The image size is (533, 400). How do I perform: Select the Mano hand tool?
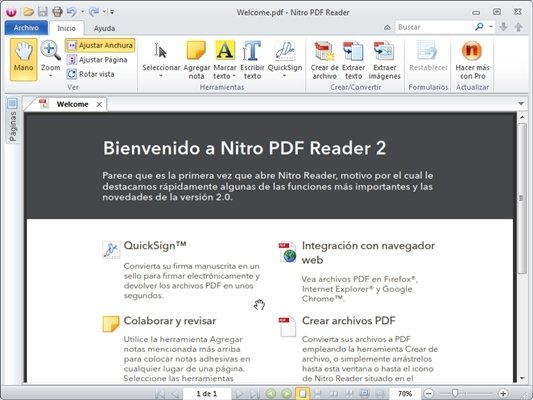point(23,59)
